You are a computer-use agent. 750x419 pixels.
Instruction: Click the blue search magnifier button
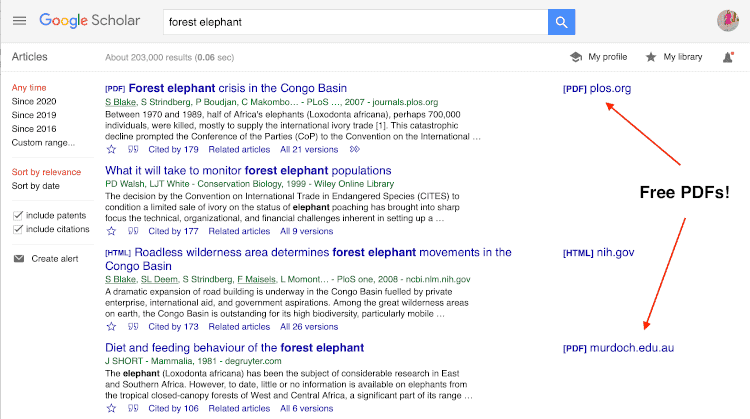[x=562, y=22]
